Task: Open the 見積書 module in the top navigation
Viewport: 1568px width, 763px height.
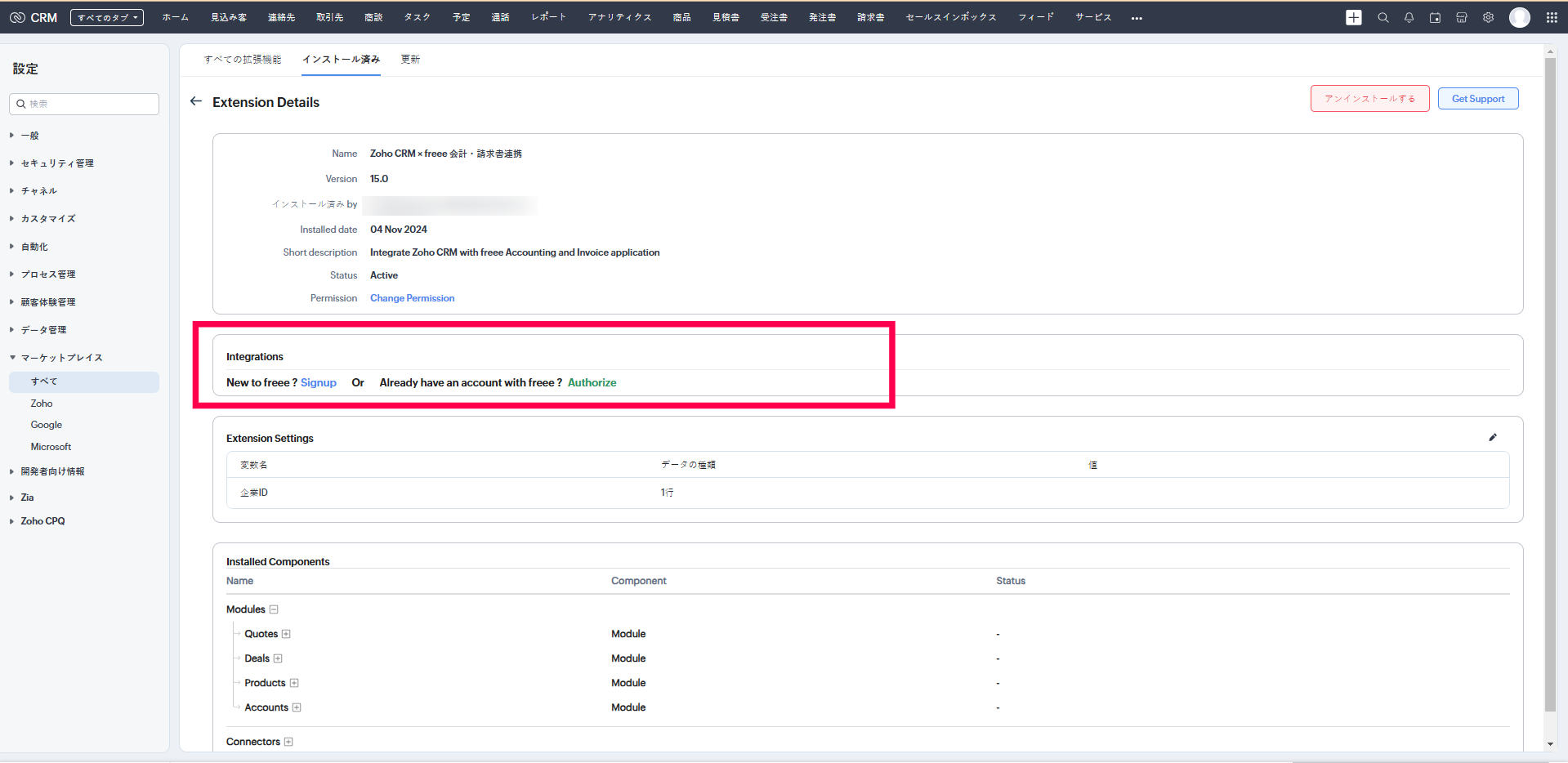Action: [x=726, y=17]
